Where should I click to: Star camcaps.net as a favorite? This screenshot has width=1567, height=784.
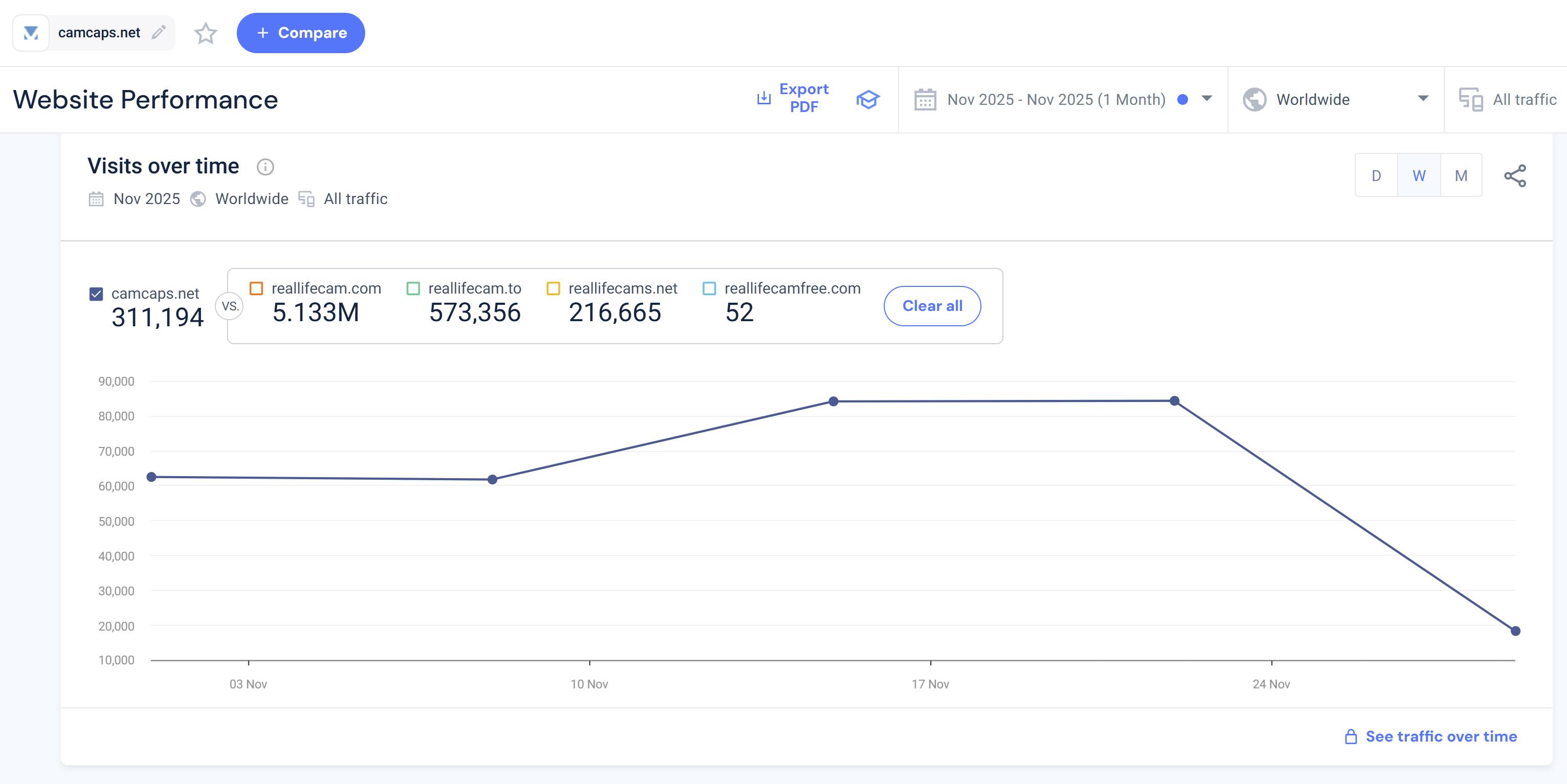point(206,33)
